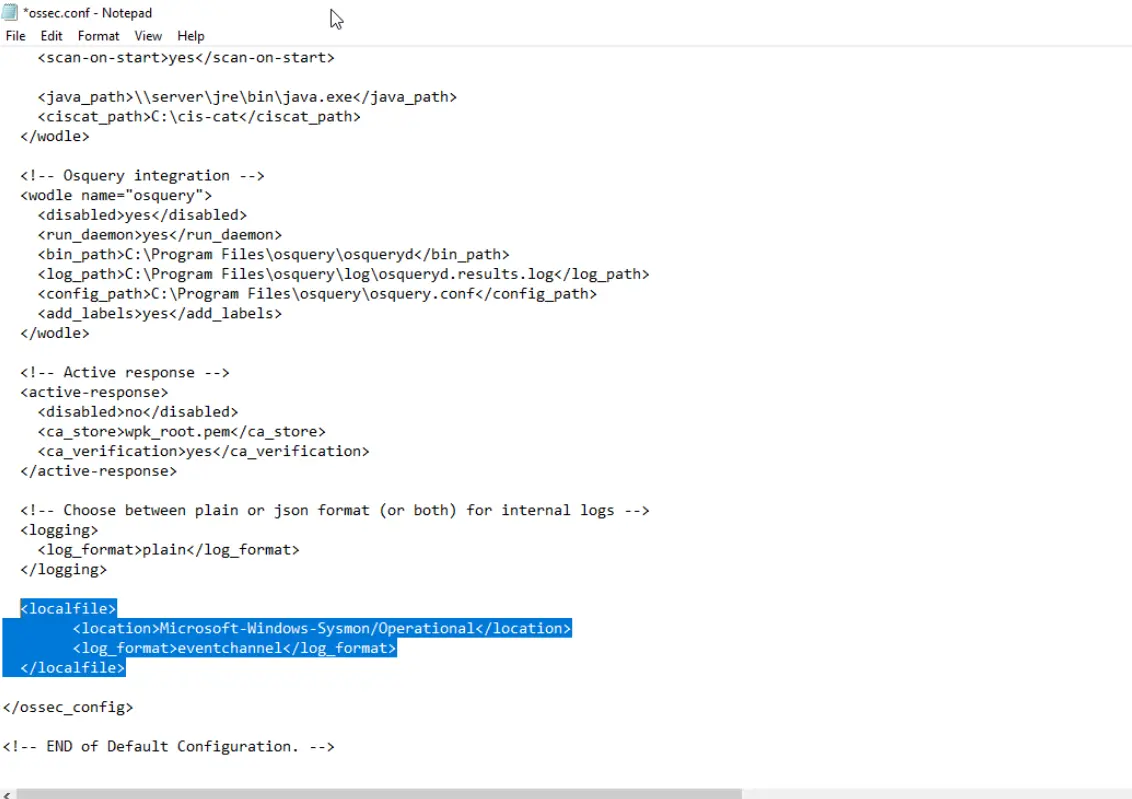Screen dimensions: 1132x799
Task: Open the Format menu
Action: pyautogui.click(x=98, y=36)
